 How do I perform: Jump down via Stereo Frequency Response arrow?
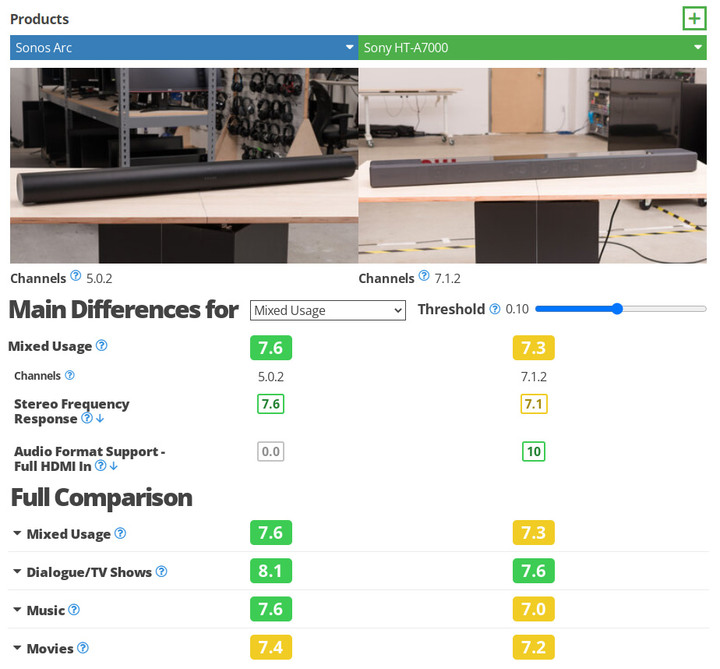click(x=100, y=418)
